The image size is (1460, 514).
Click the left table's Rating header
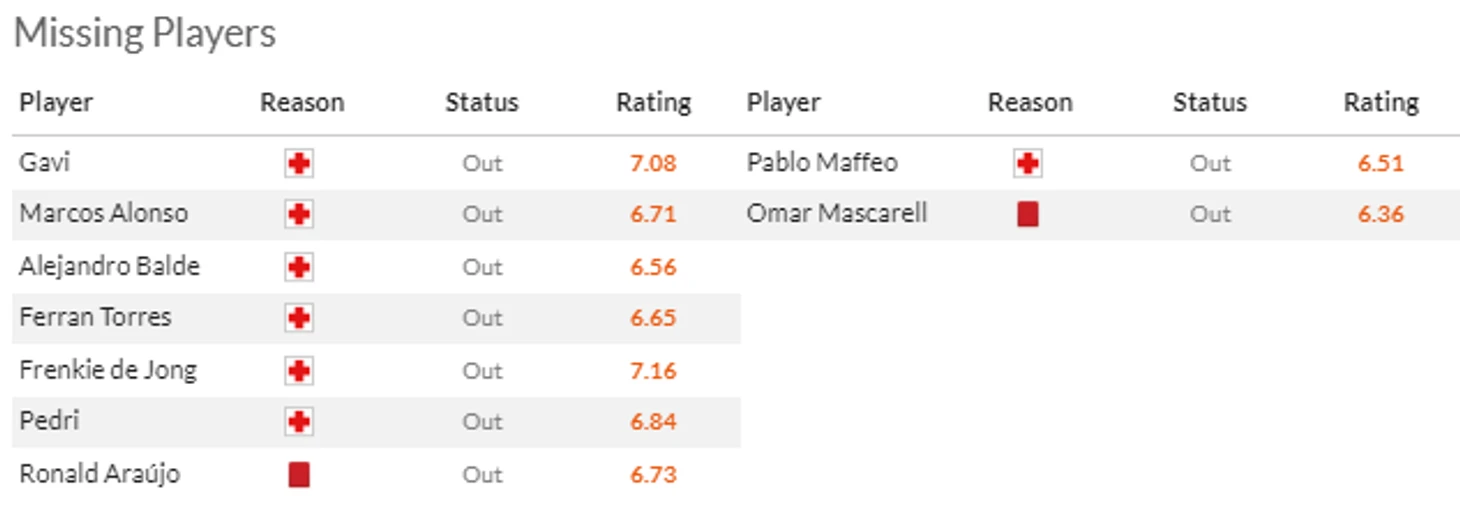654,102
